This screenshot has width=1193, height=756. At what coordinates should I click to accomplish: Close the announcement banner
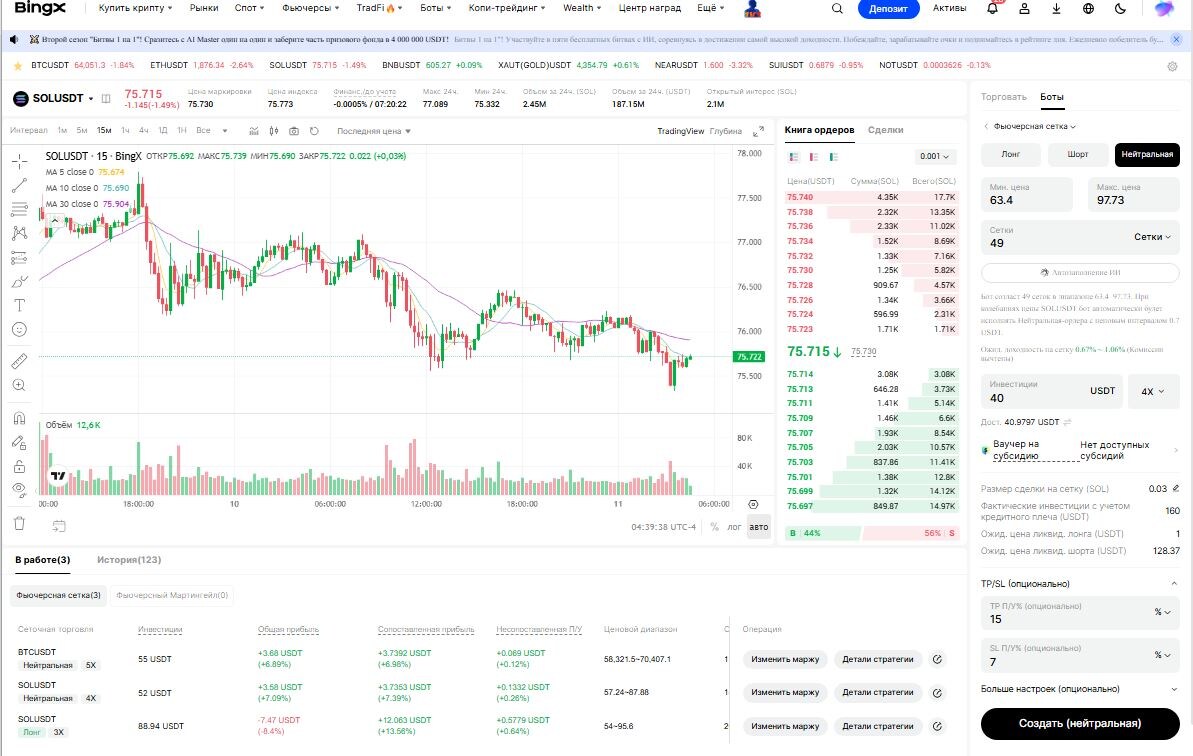pos(1176,40)
